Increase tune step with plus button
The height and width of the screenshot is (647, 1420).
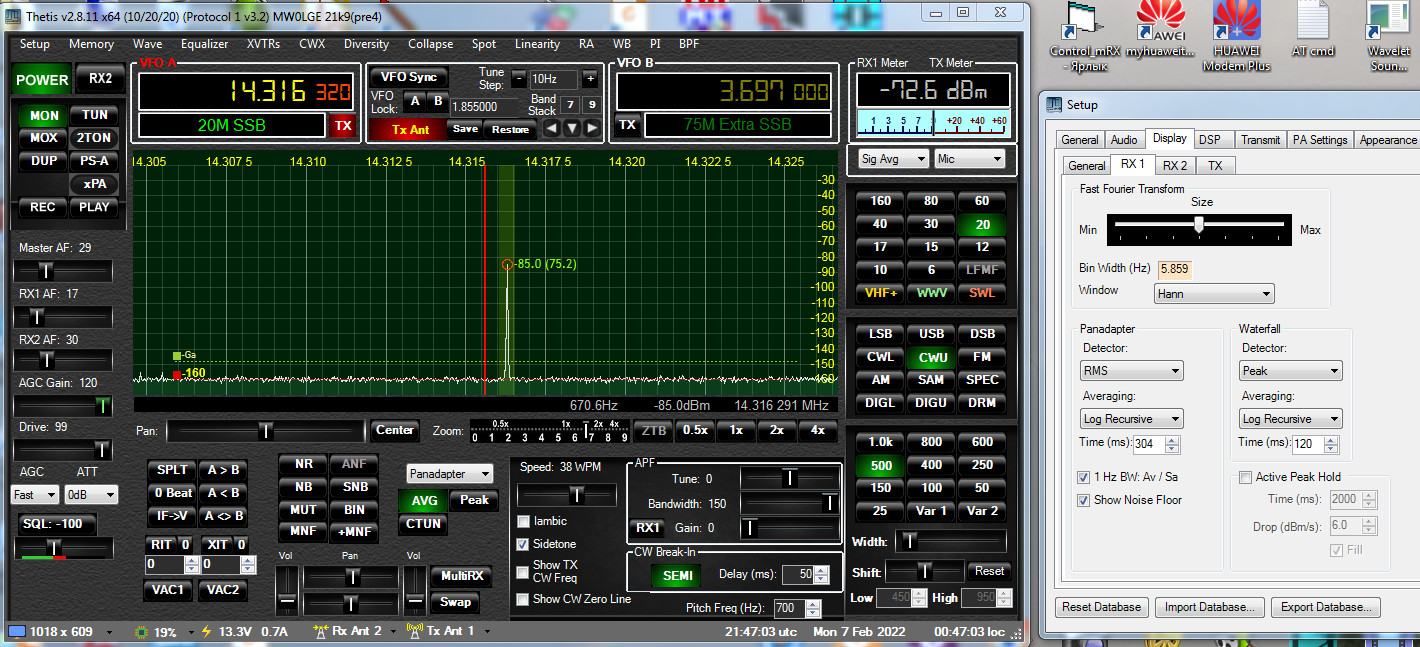click(x=590, y=78)
